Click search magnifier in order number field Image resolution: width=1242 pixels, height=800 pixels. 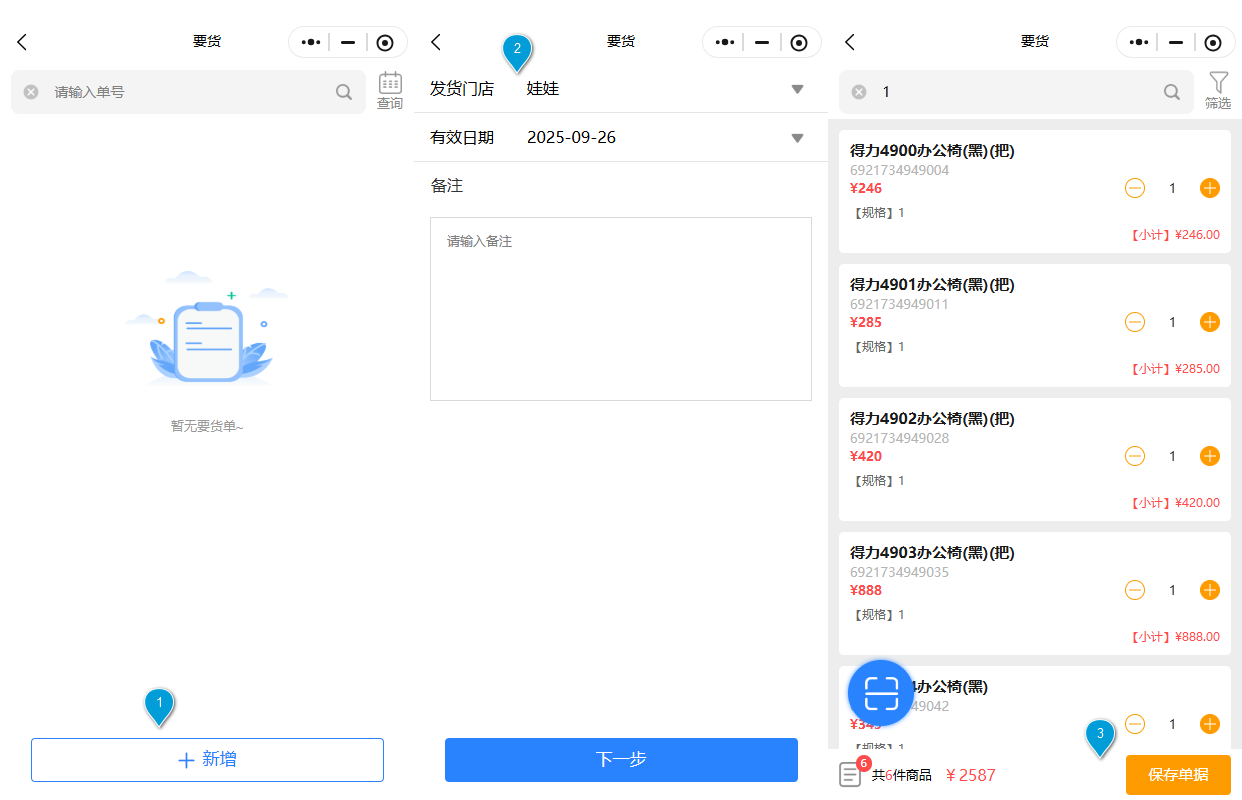pos(344,92)
